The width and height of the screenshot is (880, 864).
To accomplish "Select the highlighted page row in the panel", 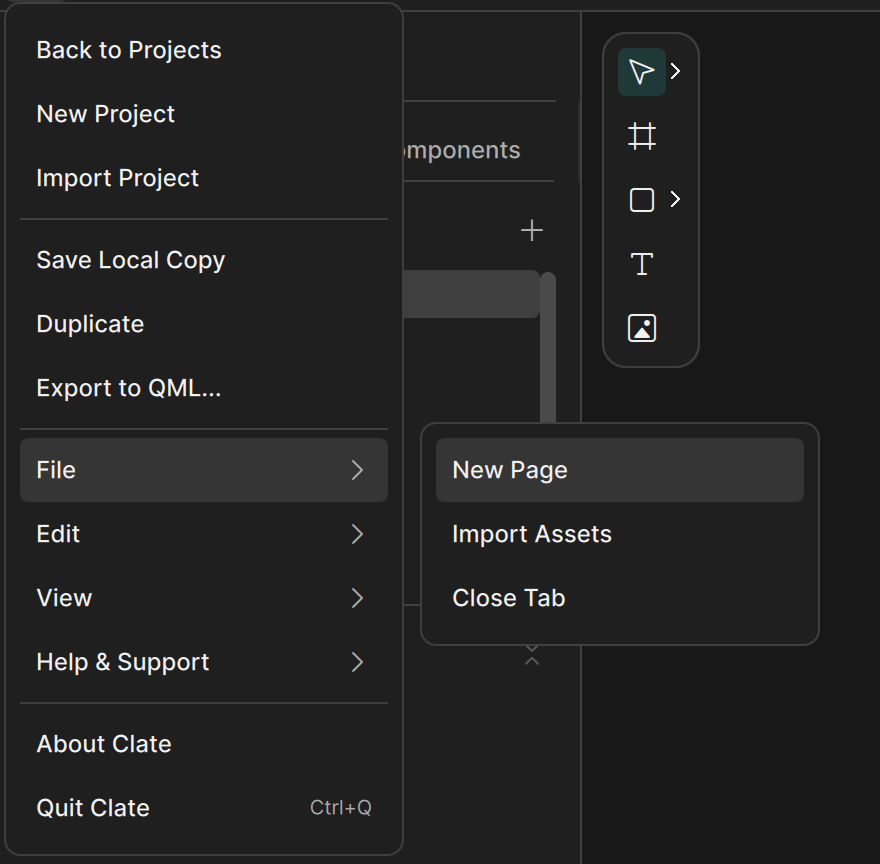I will pyautogui.click(x=471, y=294).
